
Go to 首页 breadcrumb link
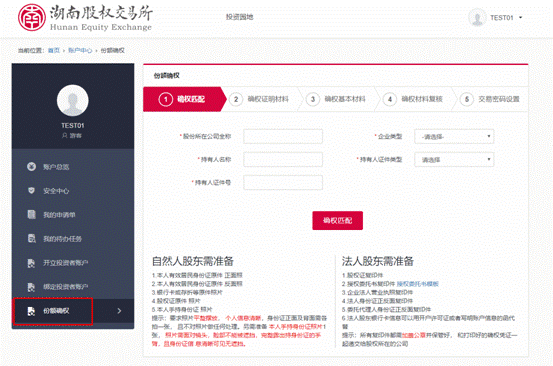[54, 50]
